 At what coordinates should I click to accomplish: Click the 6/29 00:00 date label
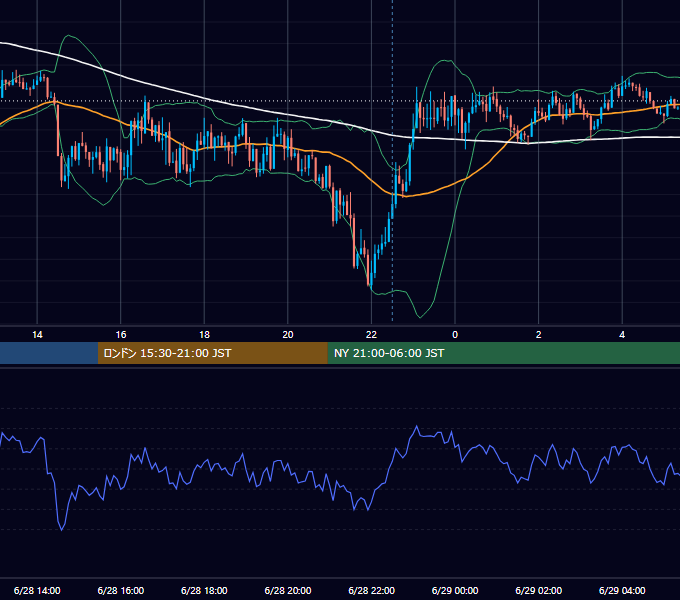coord(455,590)
